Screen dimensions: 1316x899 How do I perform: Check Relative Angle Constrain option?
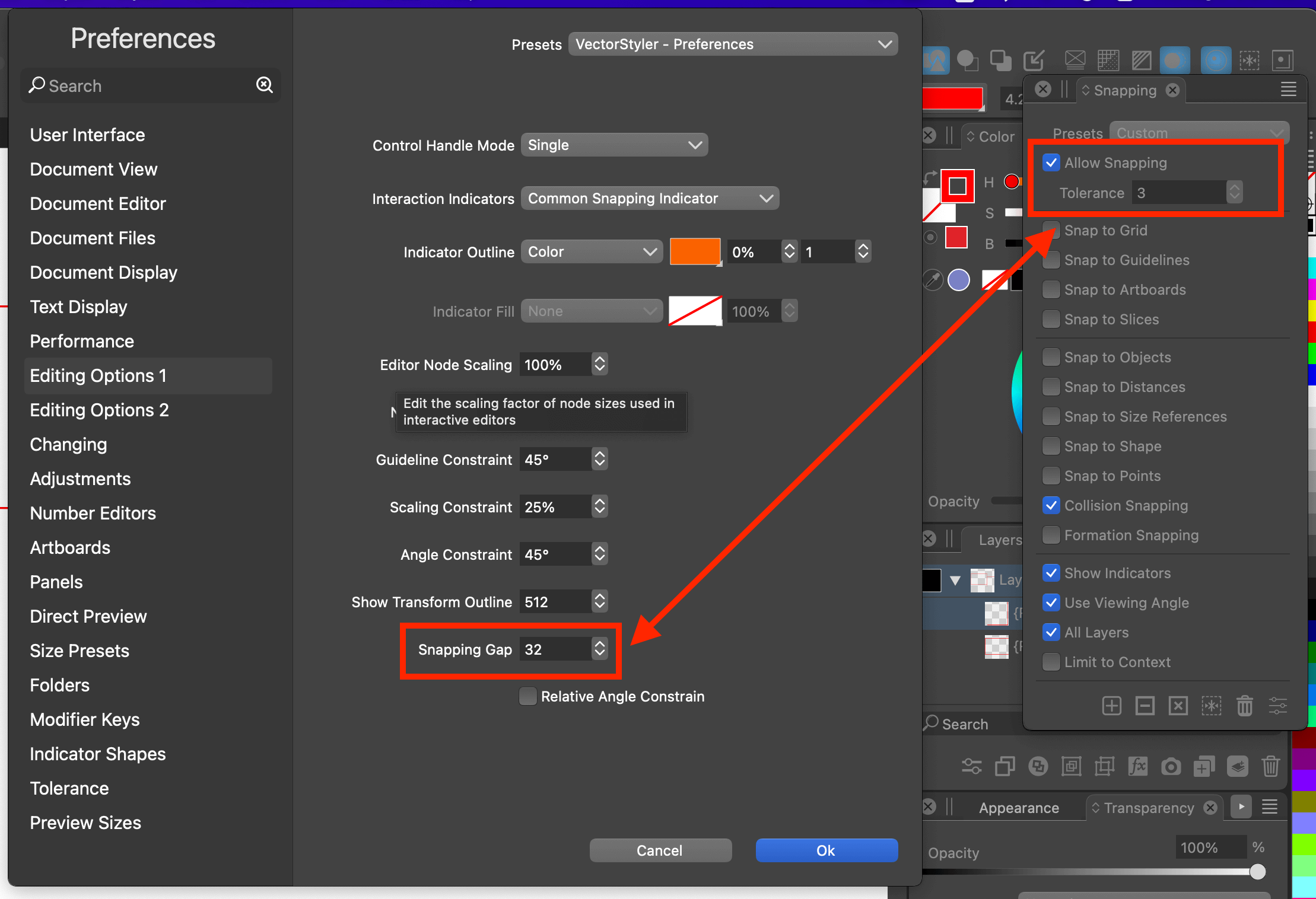527,696
